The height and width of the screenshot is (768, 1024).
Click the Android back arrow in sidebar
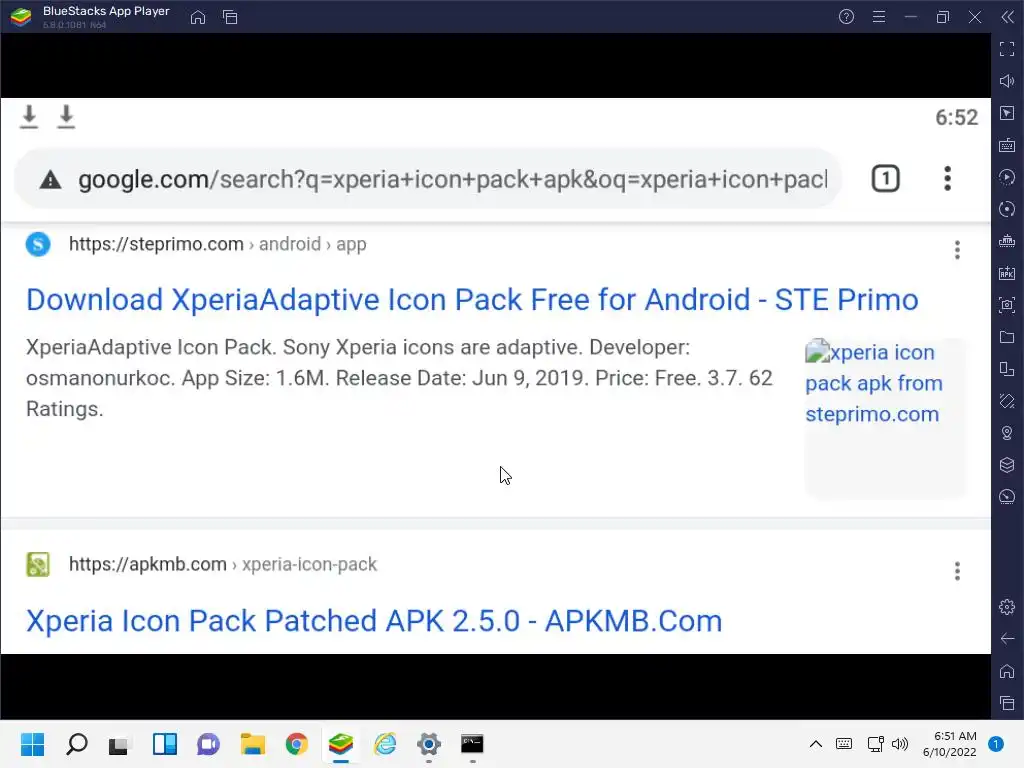click(1007, 639)
